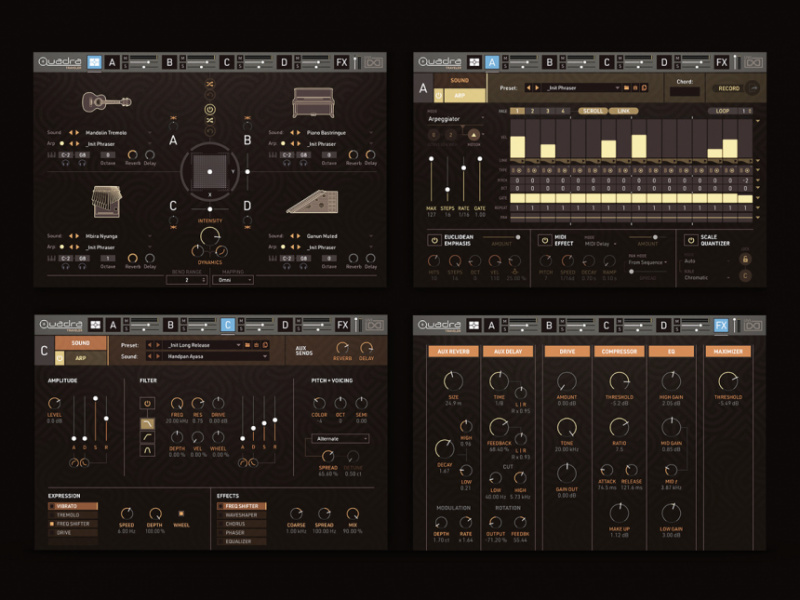Switch to ARP tab in layer A panel
Image resolution: width=800 pixels, height=600 pixels.
point(460,94)
